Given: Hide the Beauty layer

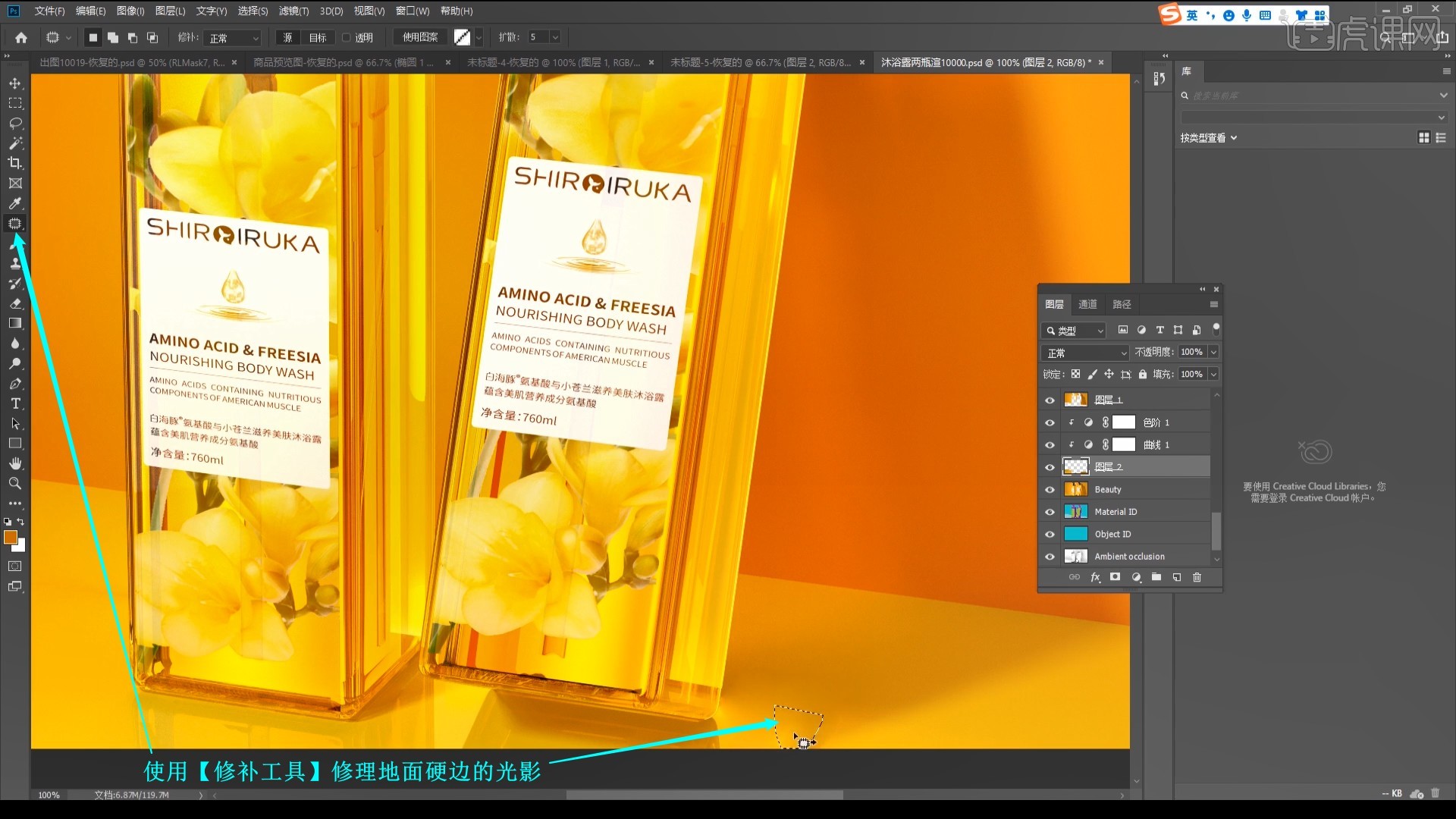Looking at the screenshot, I should (1050, 490).
